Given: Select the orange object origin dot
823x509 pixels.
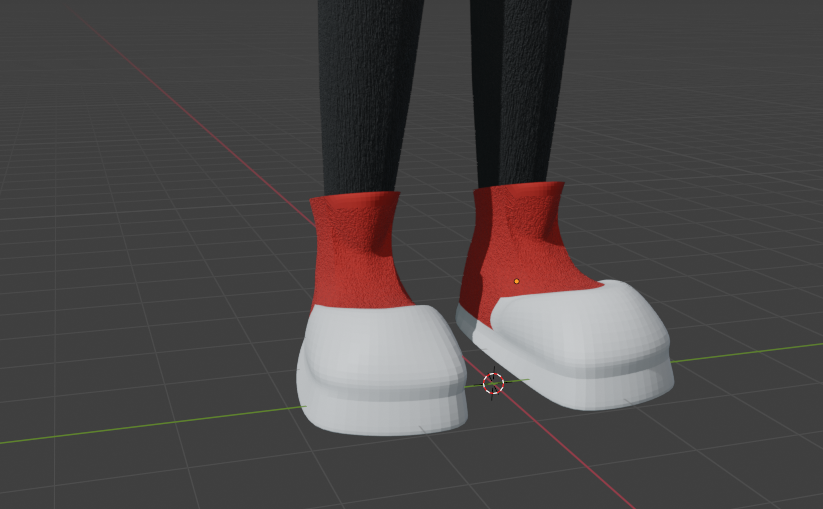Looking at the screenshot, I should point(516,281).
